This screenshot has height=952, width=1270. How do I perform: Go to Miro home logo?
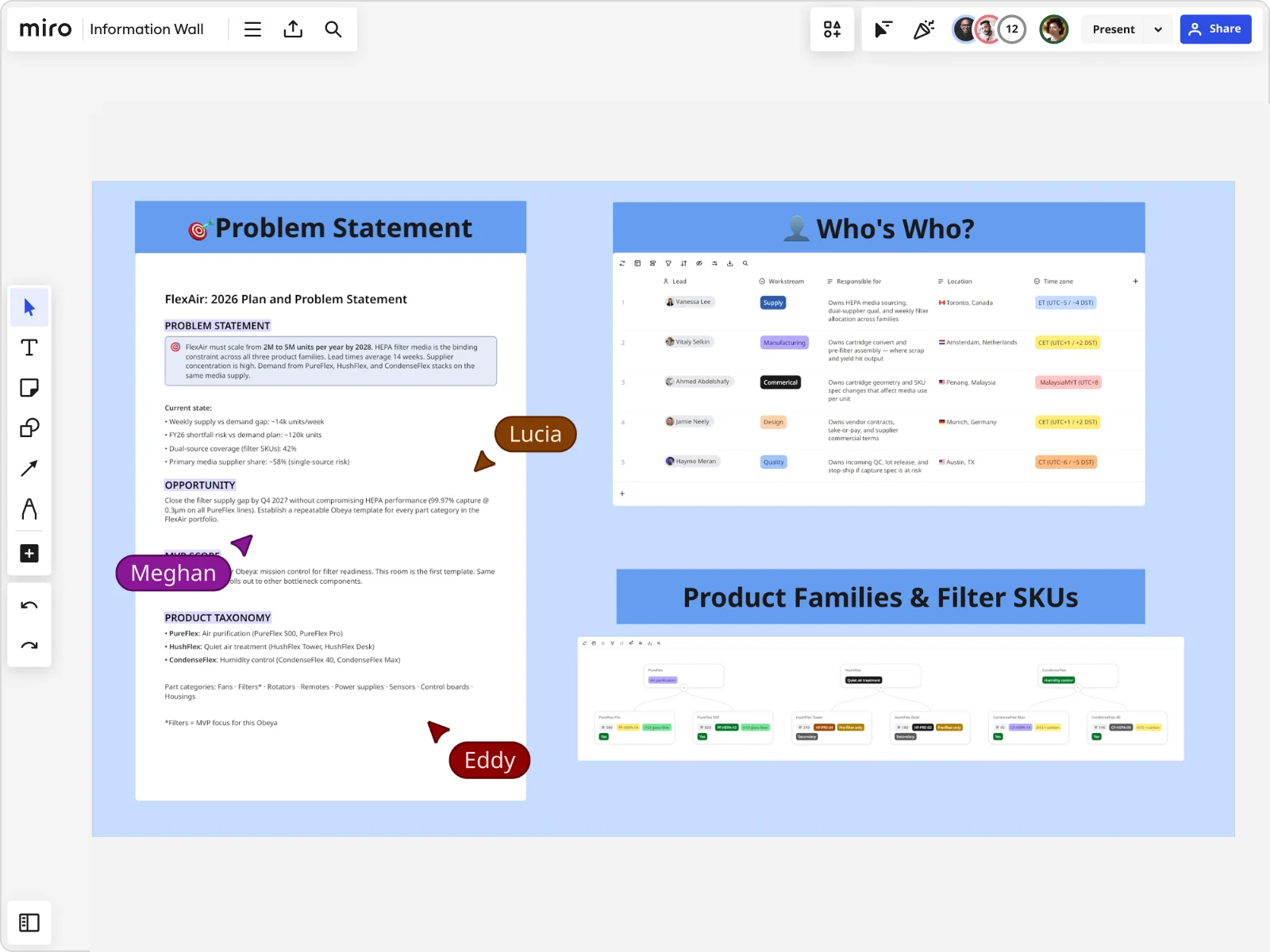click(x=45, y=29)
